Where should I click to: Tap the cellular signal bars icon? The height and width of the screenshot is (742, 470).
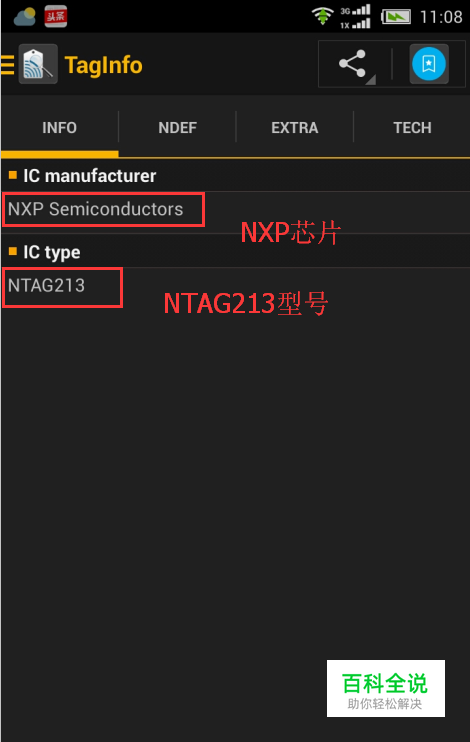point(356,17)
